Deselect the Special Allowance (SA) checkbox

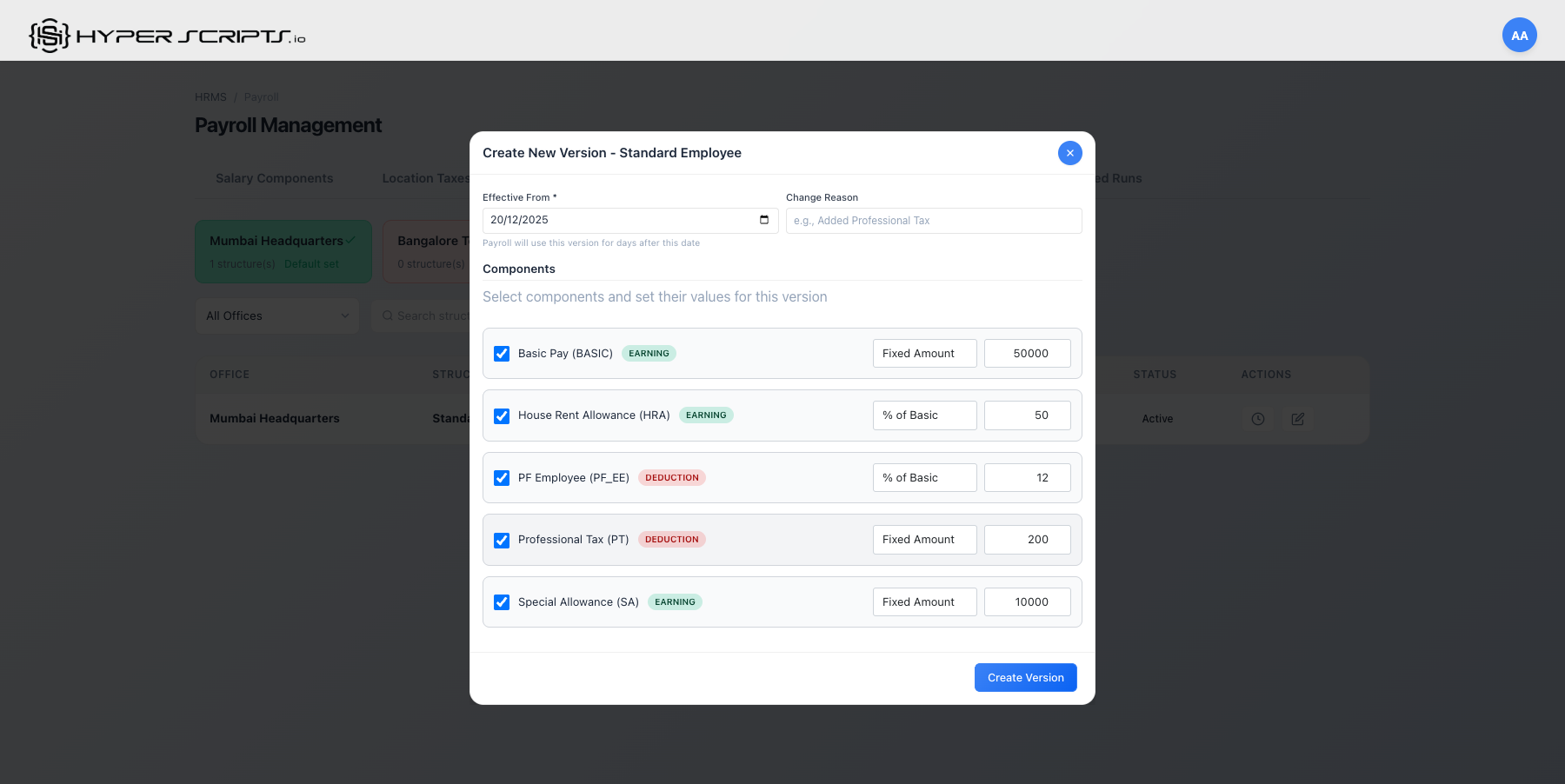502,602
